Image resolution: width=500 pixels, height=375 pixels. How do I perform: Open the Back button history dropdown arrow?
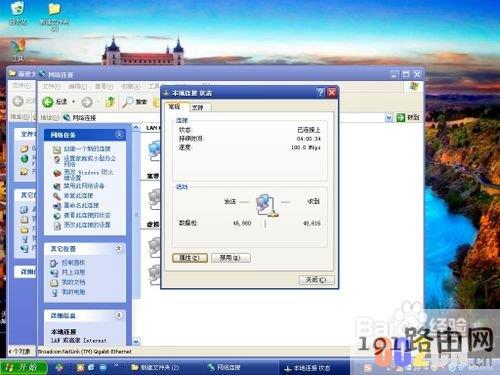point(74,102)
